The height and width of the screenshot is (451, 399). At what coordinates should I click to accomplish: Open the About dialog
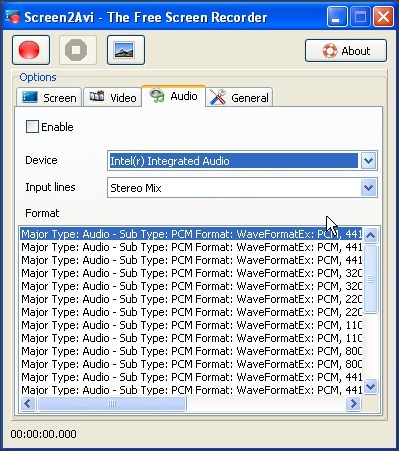point(346,51)
